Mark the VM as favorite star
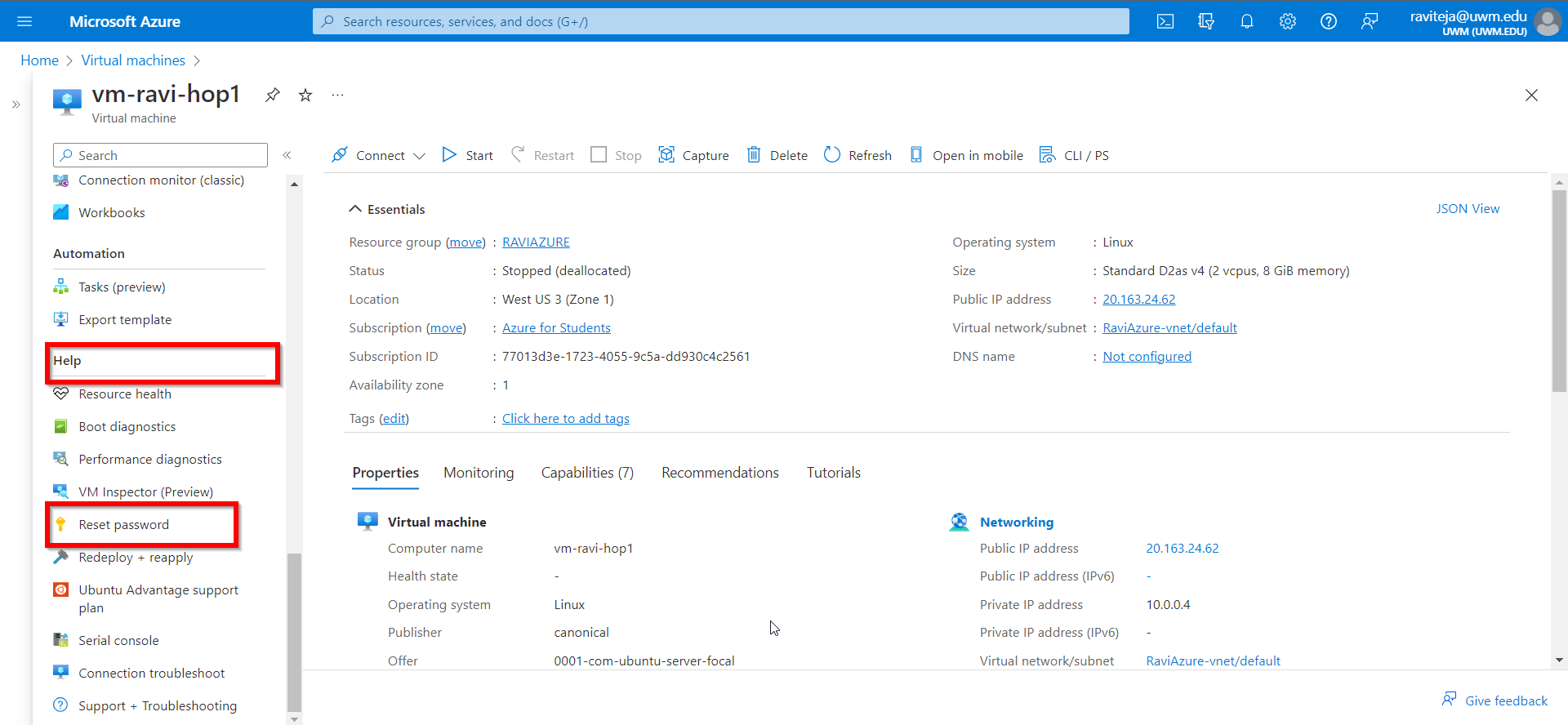This screenshot has width=1568, height=725. click(x=305, y=96)
